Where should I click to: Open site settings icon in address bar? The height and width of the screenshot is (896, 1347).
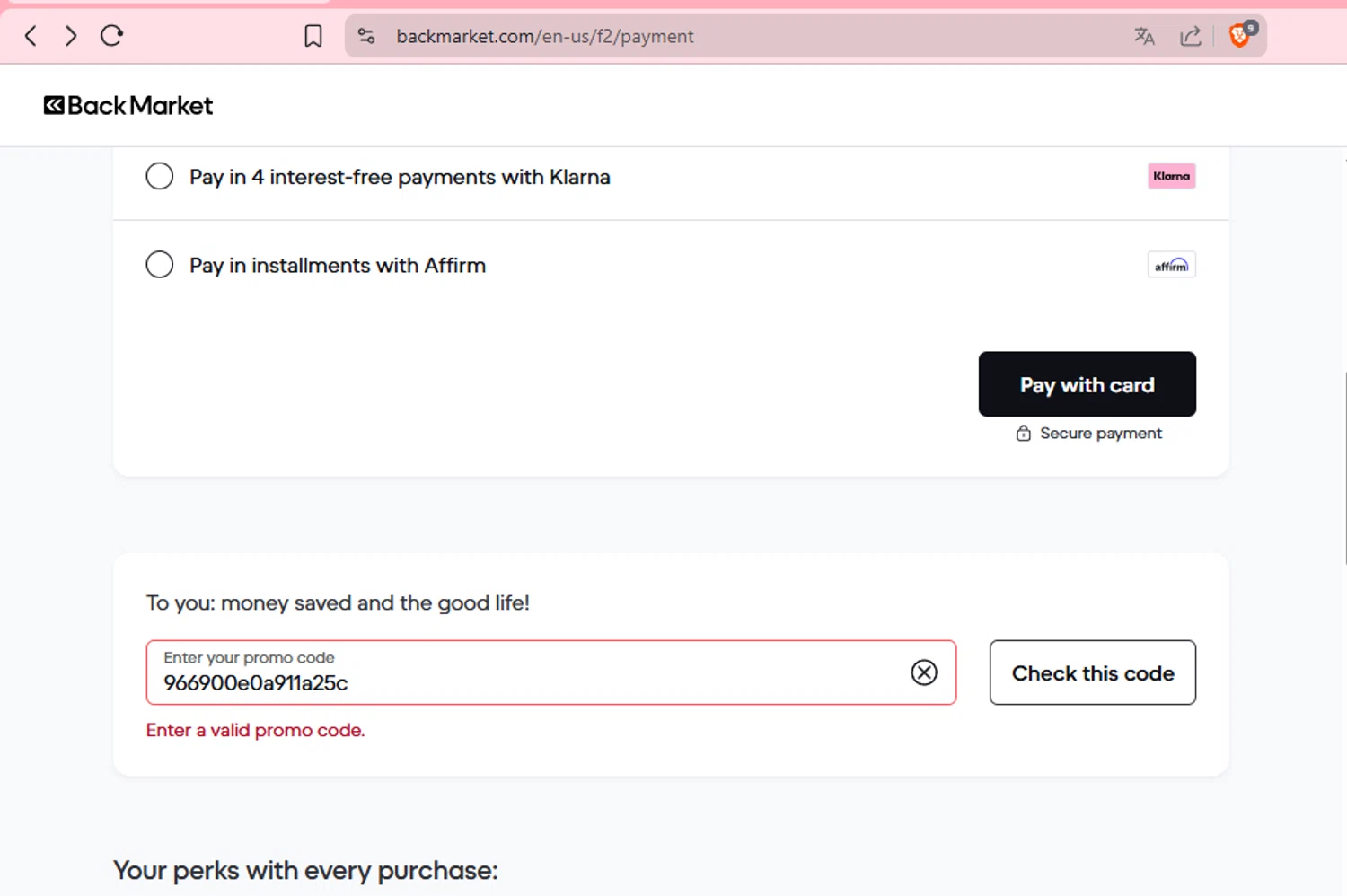pyautogui.click(x=366, y=36)
